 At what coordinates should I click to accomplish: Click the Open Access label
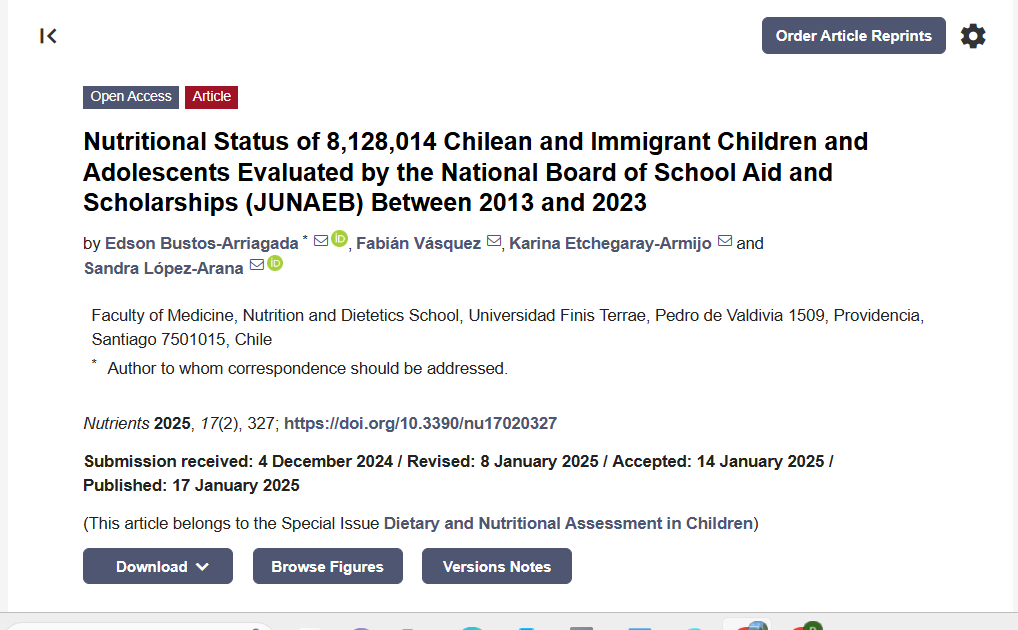pyautogui.click(x=131, y=97)
